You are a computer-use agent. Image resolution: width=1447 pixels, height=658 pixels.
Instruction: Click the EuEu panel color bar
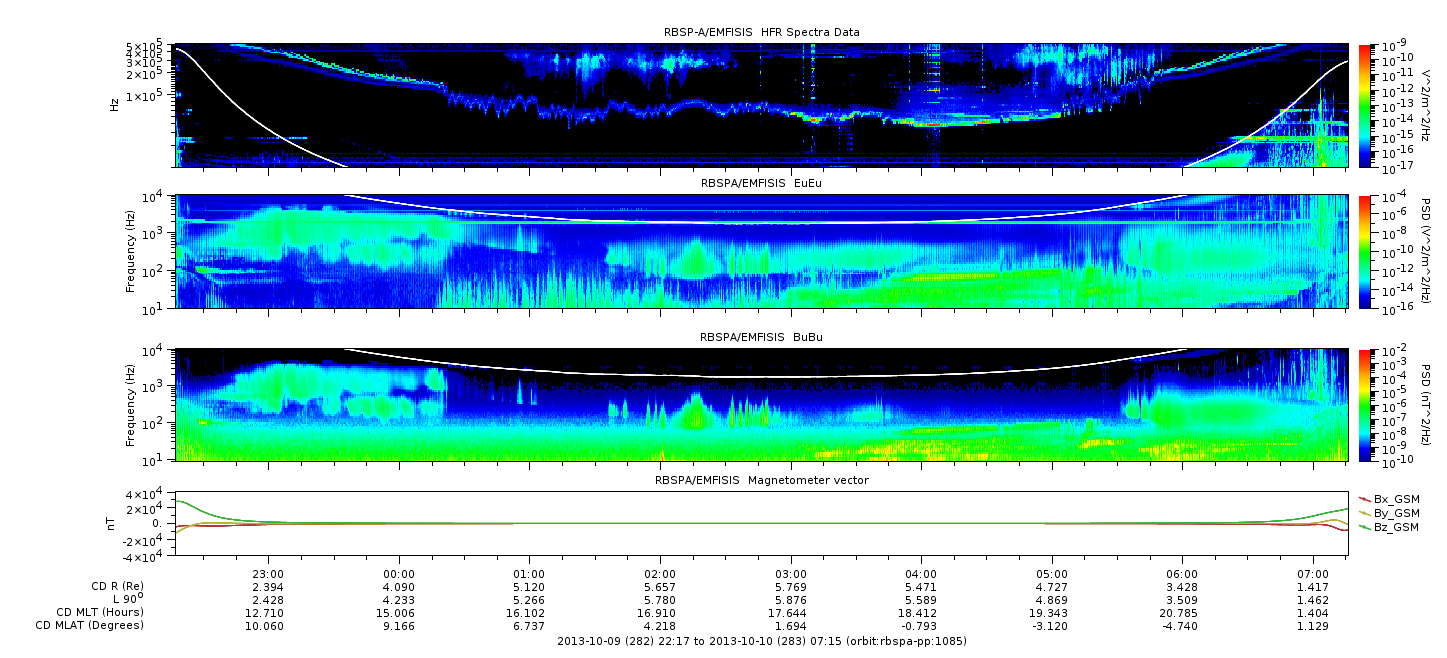point(1364,251)
